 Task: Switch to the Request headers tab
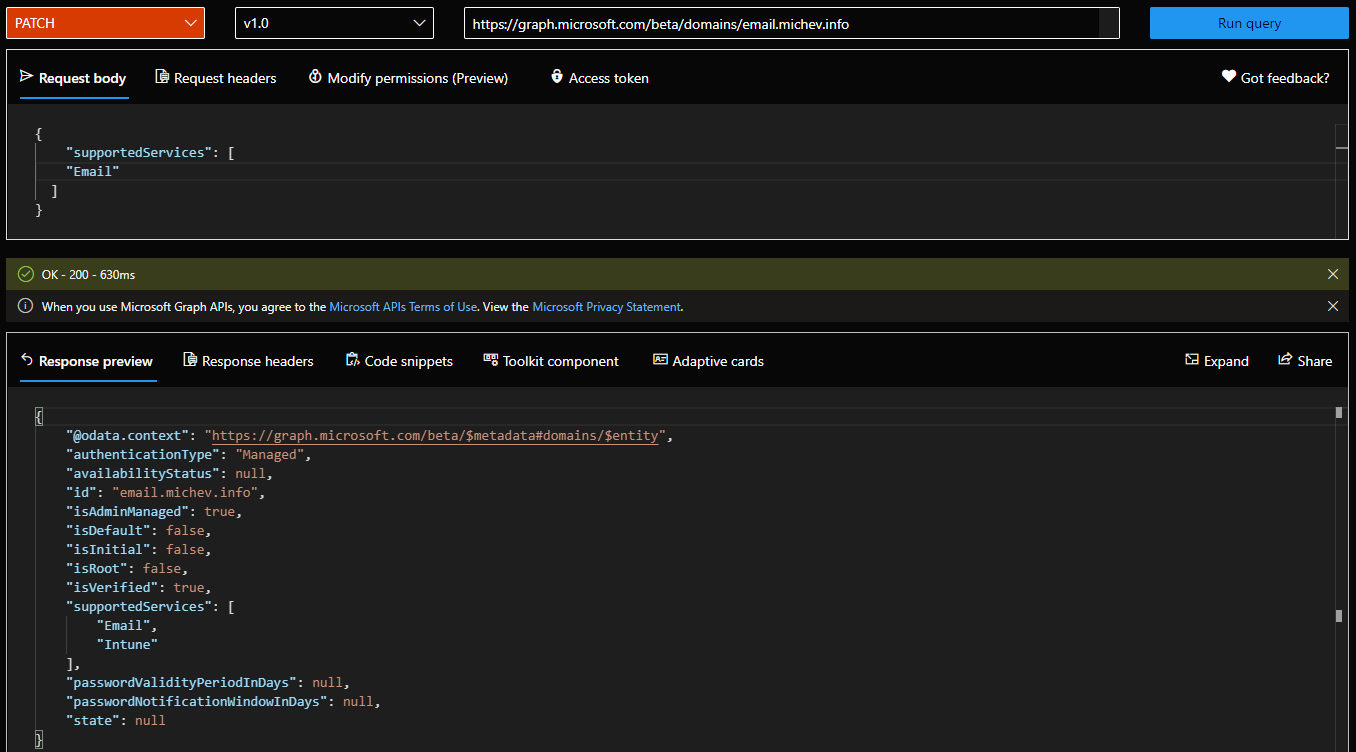click(215, 78)
